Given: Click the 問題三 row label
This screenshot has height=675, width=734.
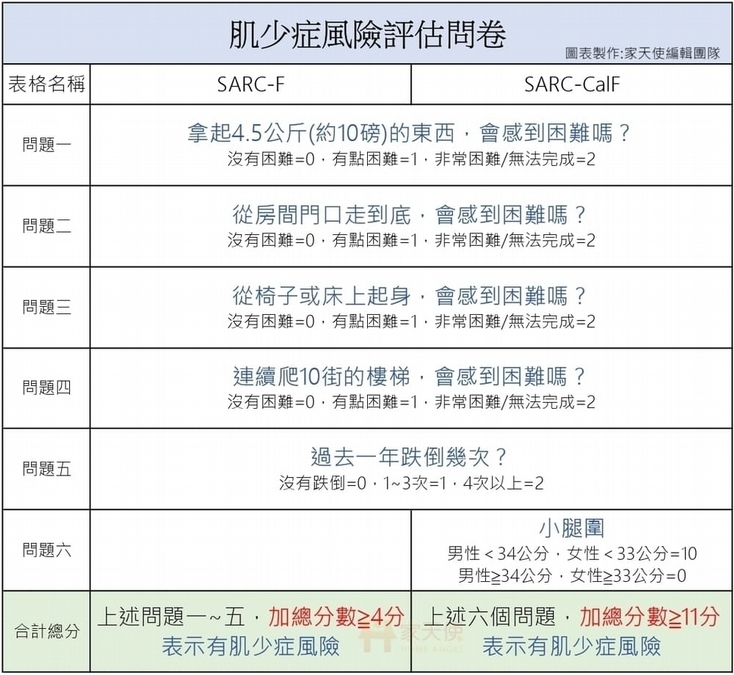Looking at the screenshot, I should 46,307.
